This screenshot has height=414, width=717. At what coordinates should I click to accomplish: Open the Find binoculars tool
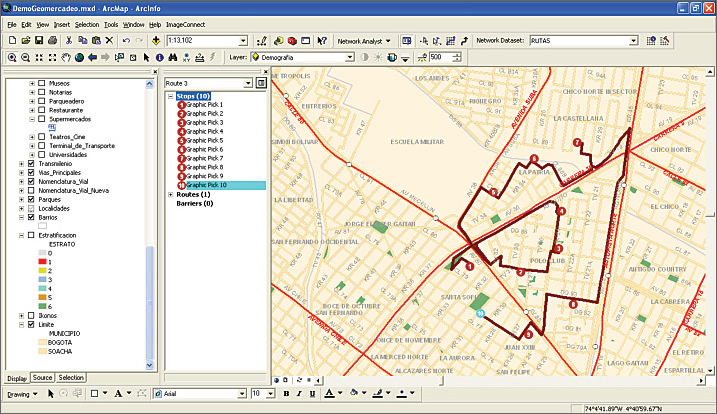(173, 57)
